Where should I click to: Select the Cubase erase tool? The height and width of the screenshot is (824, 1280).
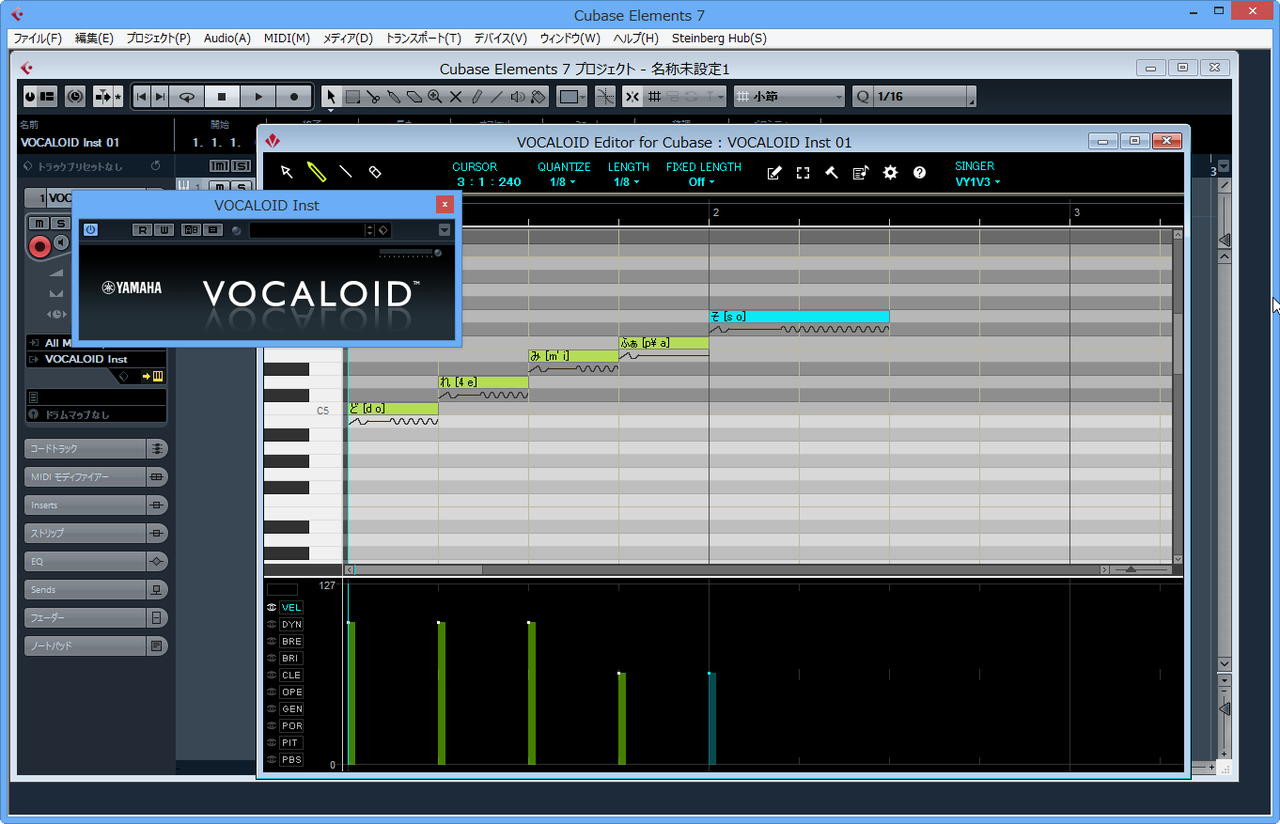(414, 97)
